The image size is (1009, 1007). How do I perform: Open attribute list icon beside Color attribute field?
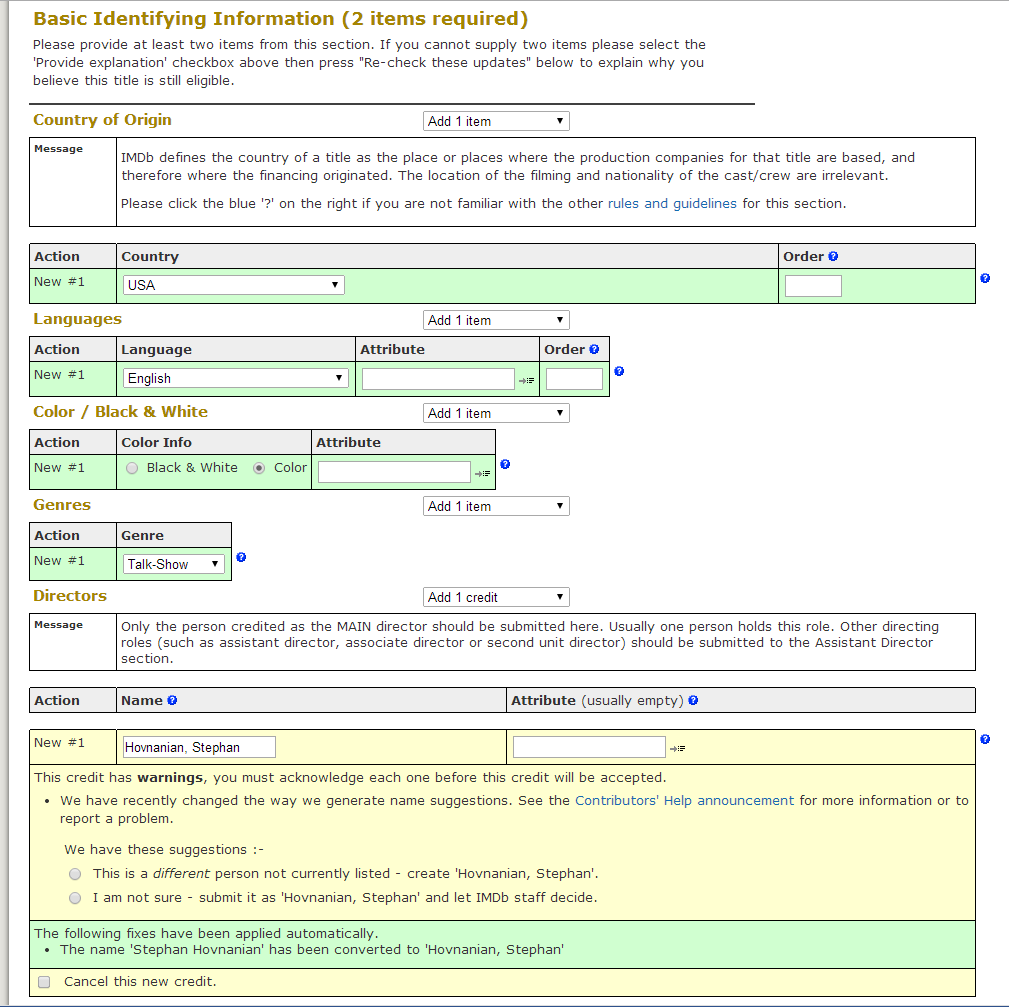[x=482, y=473]
